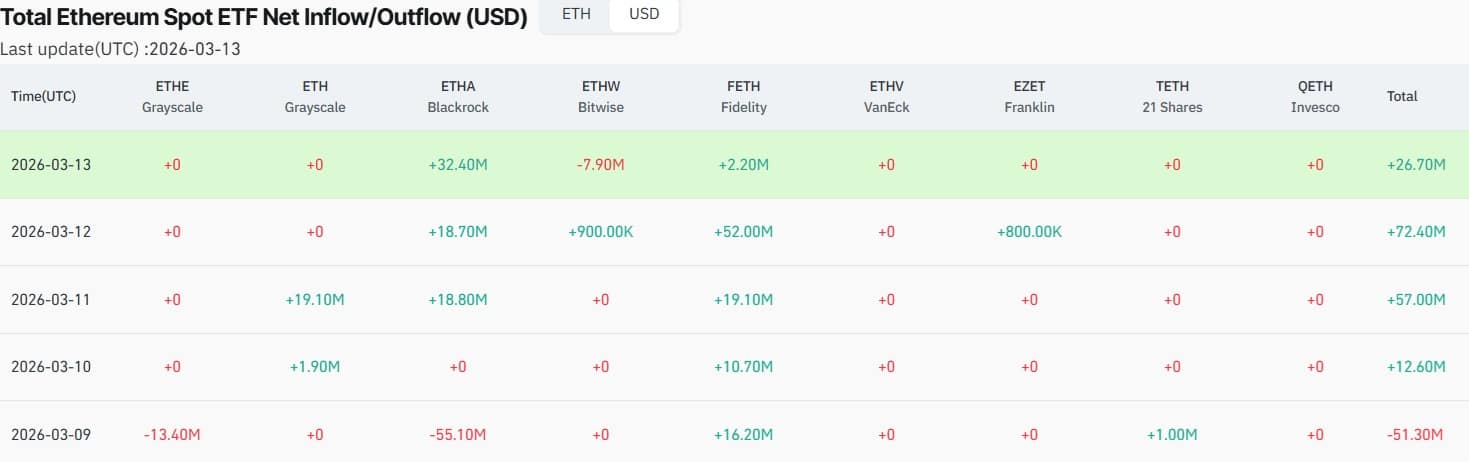Click the ETHV VanEck column header
The image size is (1469, 462).
pos(886,97)
